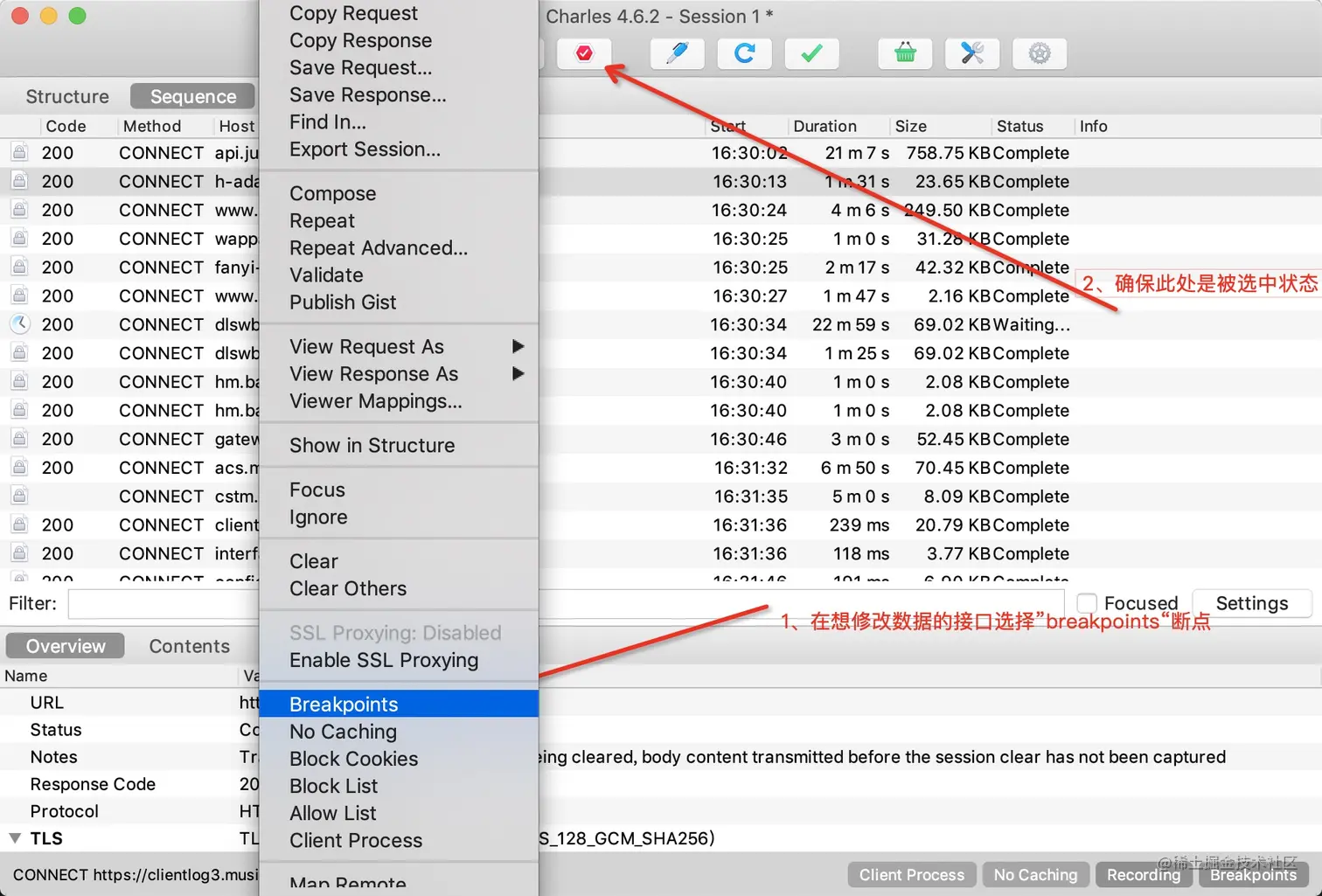Click the blue pen compose icon

tap(678, 53)
